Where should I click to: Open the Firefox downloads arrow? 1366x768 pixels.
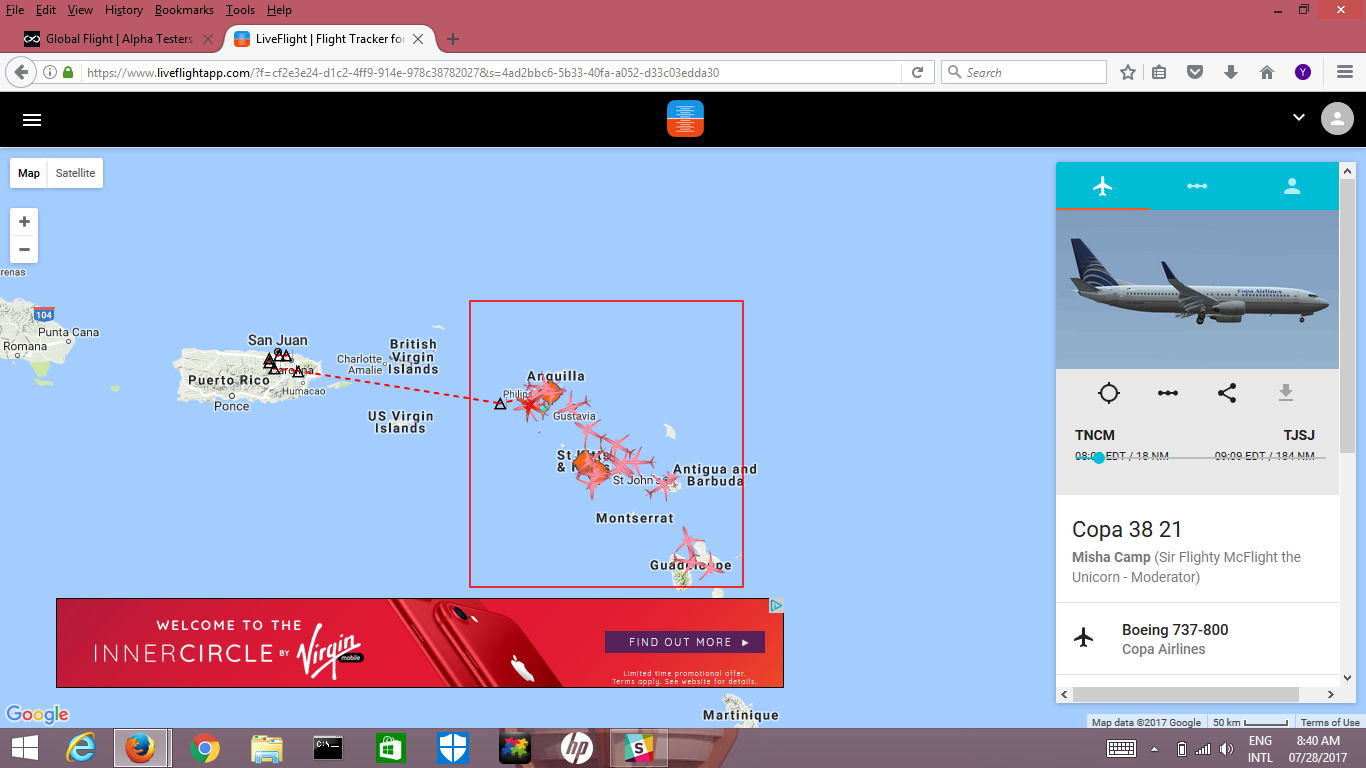[x=1231, y=72]
